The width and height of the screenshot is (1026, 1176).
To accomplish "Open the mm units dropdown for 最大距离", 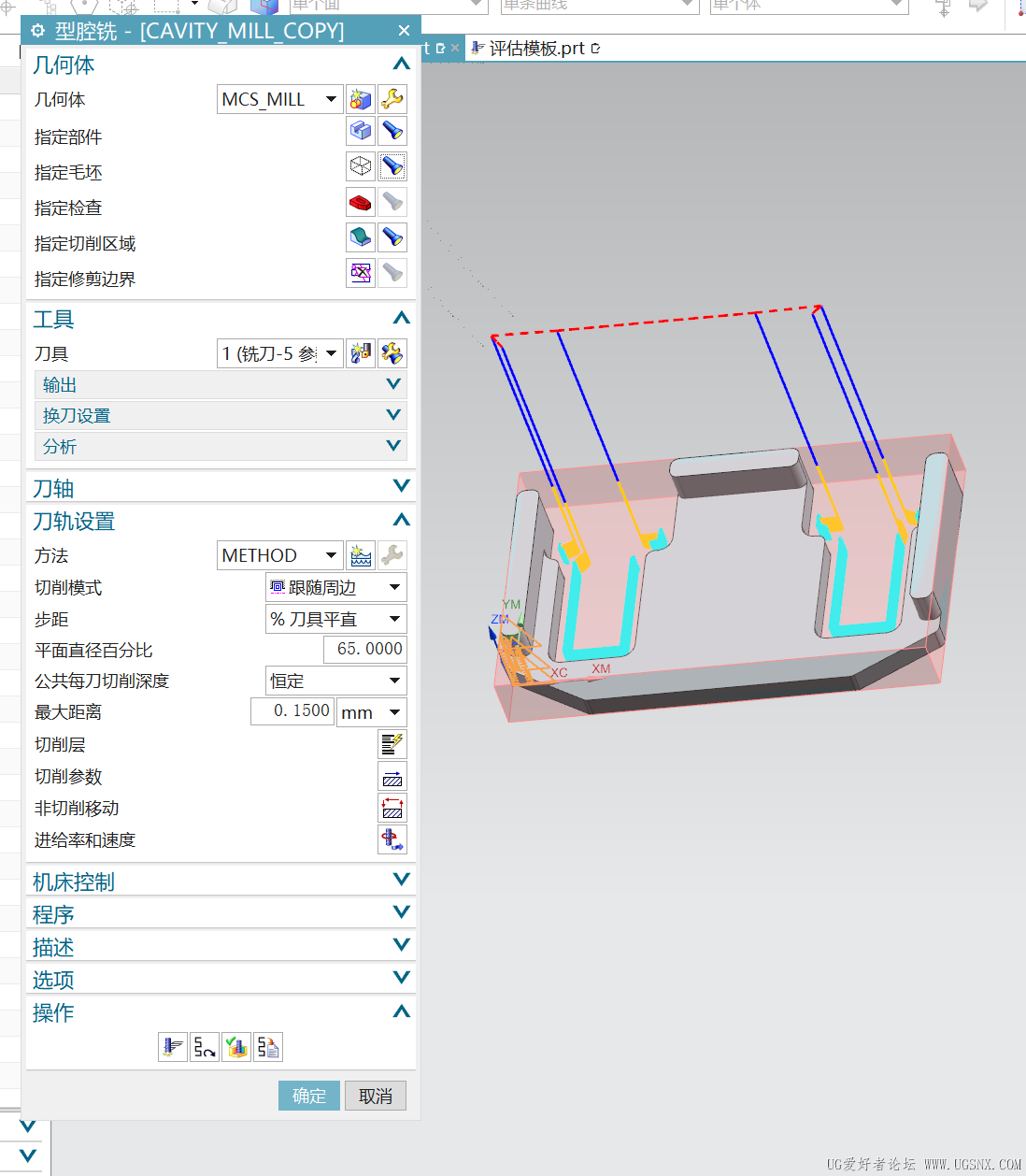I will [372, 712].
